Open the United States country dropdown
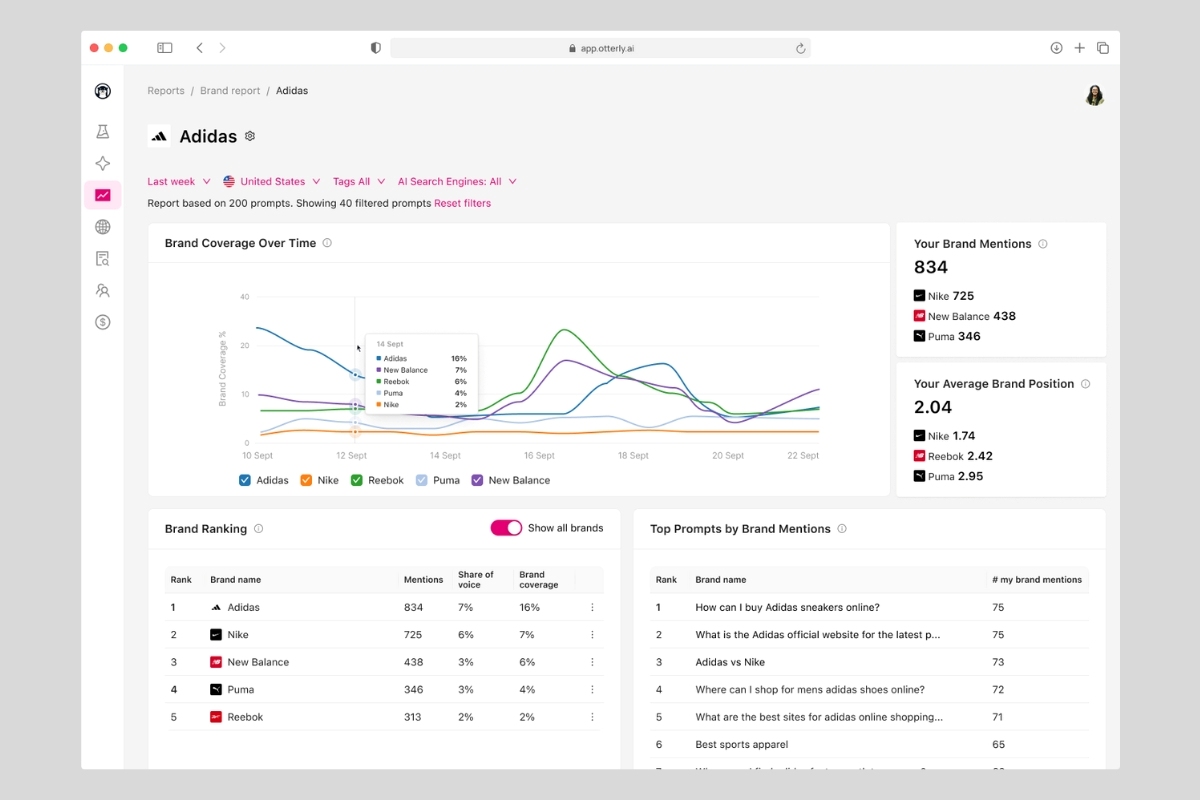 point(271,182)
